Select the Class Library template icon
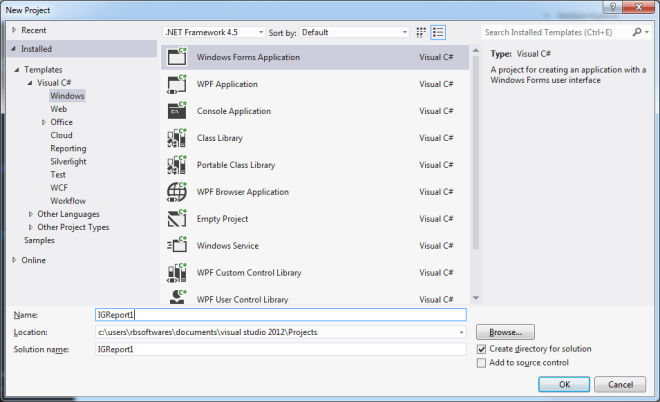The height and width of the screenshot is (402, 660). pyautogui.click(x=177, y=138)
